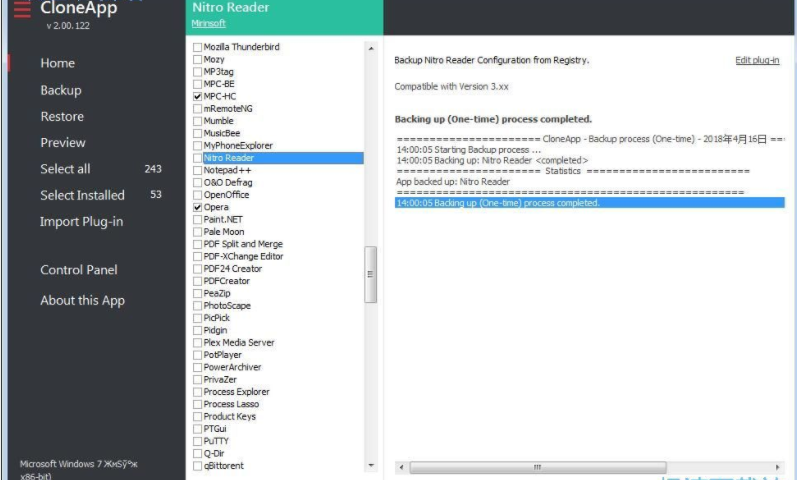Screen dimensions: 797x480
Task: Select Process Explorer entry
Action: point(236,392)
